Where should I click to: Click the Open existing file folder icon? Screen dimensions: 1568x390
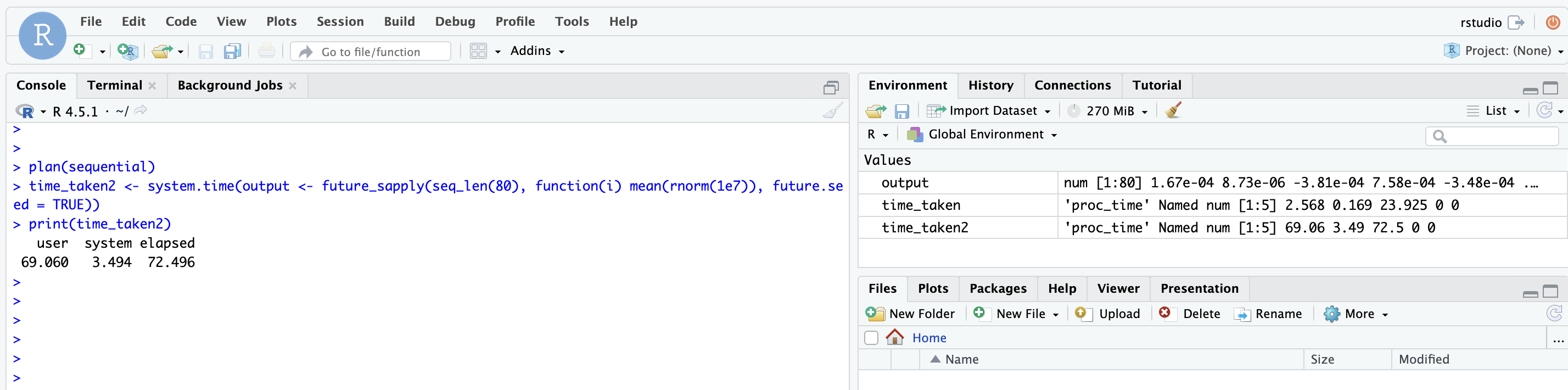(162, 51)
